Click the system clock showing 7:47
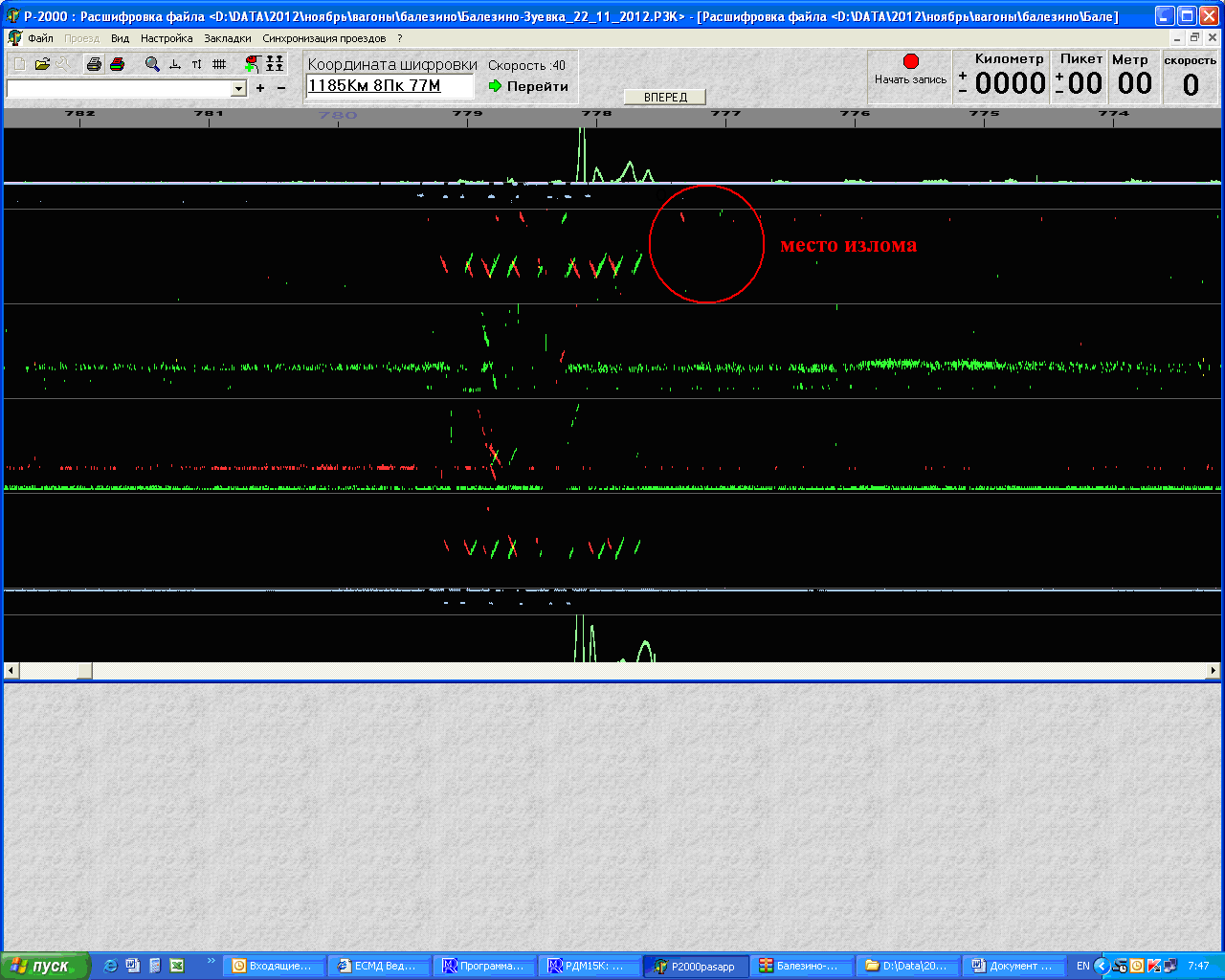1225x980 pixels. point(1198,966)
